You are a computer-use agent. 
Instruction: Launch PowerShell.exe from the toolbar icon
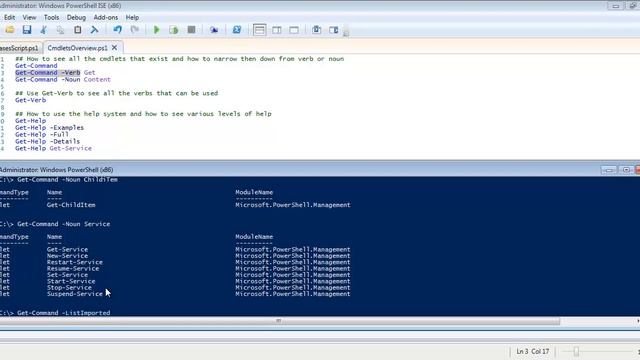237,30
